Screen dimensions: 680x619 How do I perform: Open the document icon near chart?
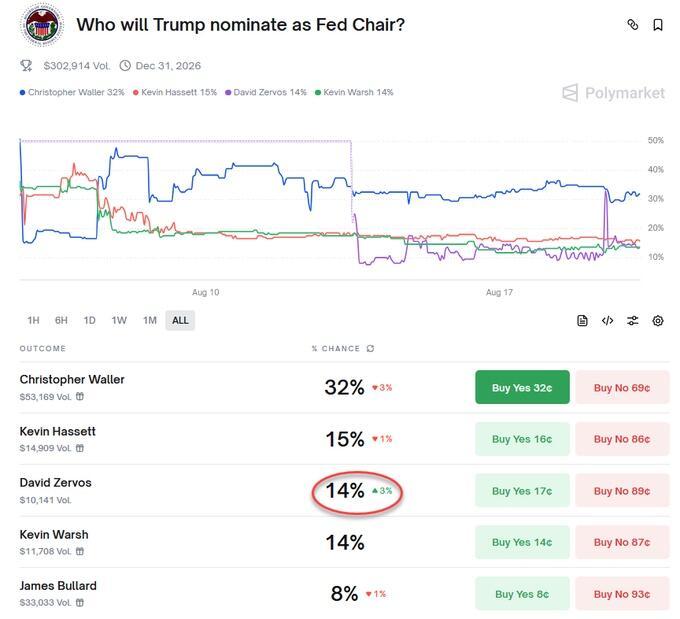point(582,321)
